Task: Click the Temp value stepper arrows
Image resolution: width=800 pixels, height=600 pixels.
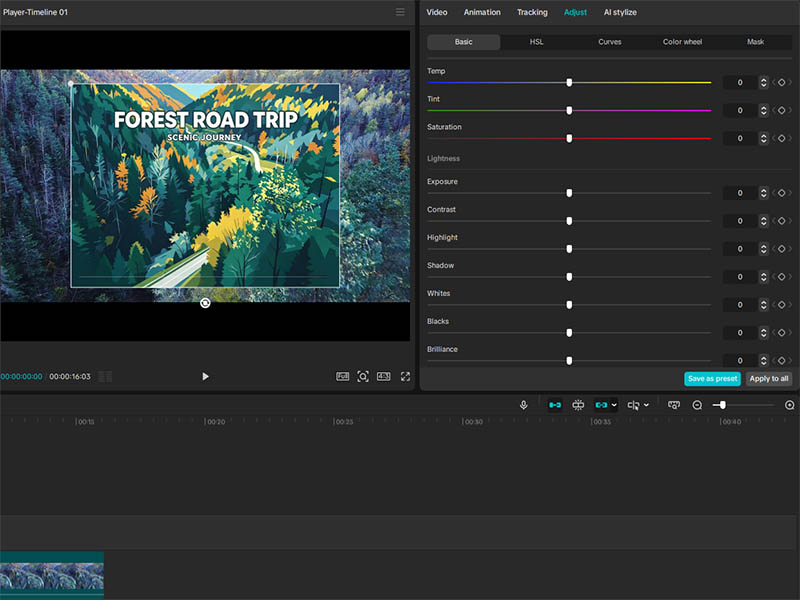Action: pyautogui.click(x=763, y=82)
